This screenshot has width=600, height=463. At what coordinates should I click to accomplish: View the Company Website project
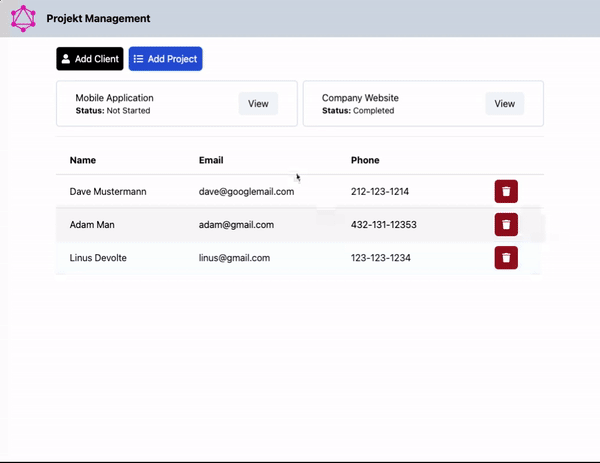click(505, 104)
